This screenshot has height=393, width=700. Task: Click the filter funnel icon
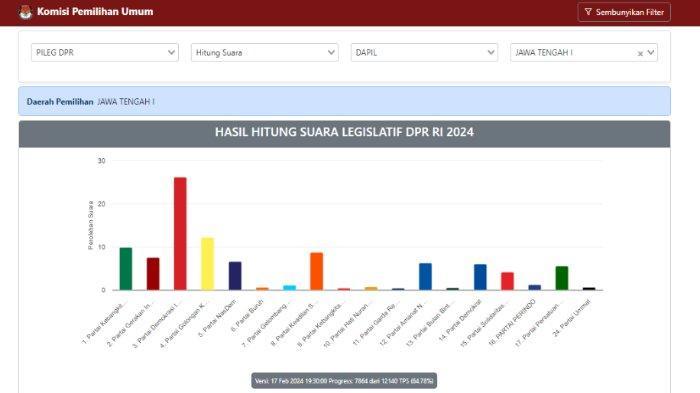[588, 12]
